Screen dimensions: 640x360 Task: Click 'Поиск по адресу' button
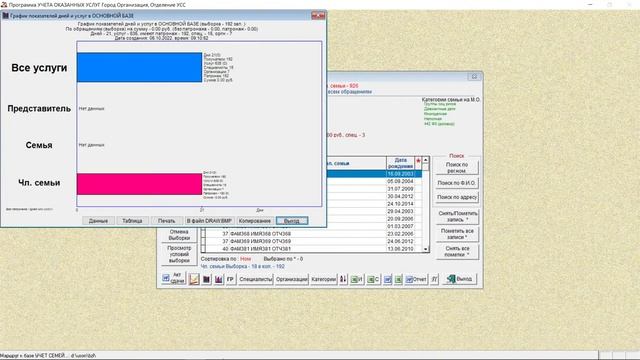coord(456,197)
